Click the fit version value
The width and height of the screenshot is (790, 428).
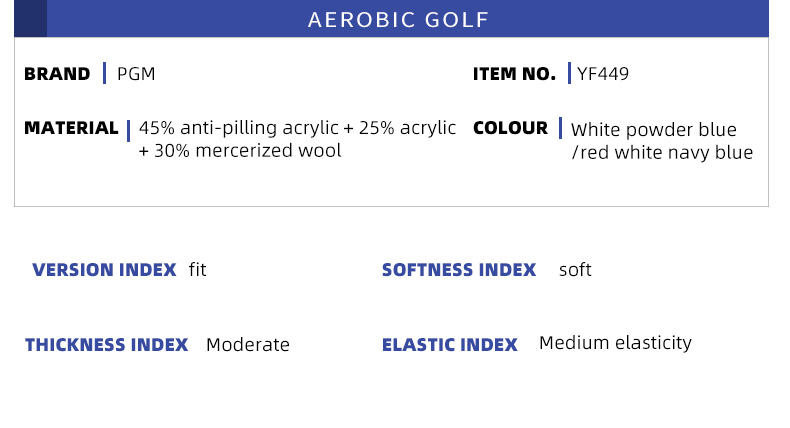coord(198,270)
